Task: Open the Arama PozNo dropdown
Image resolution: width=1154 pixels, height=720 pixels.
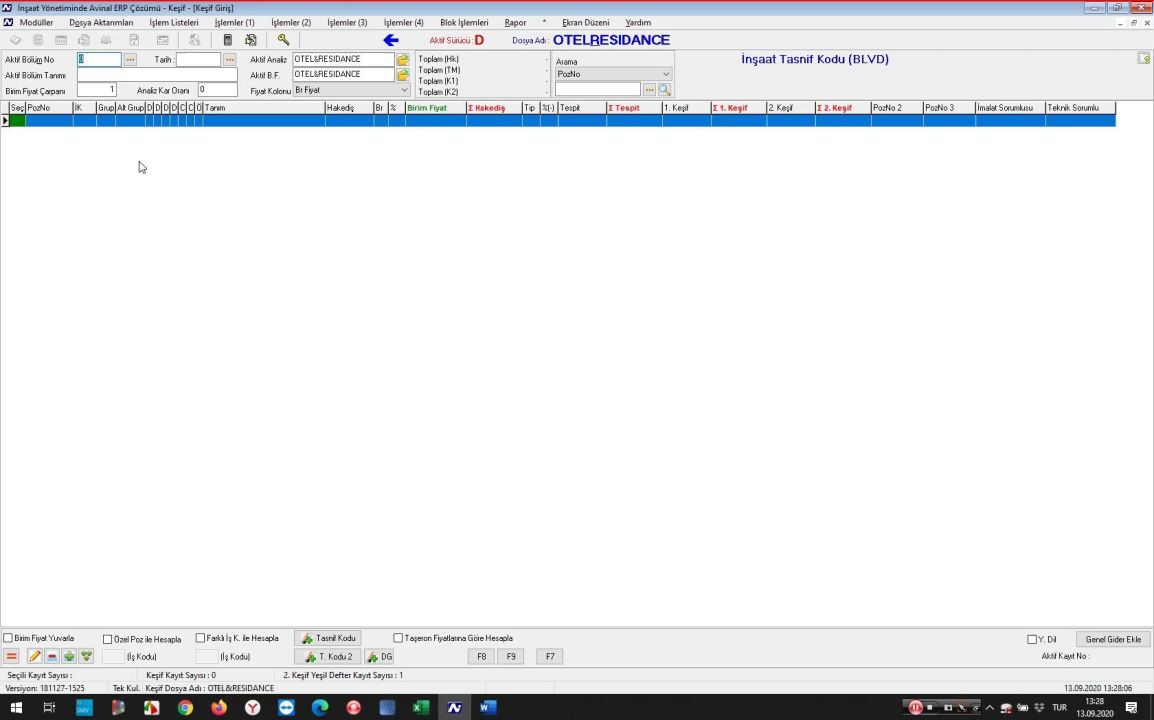Action: (666, 74)
